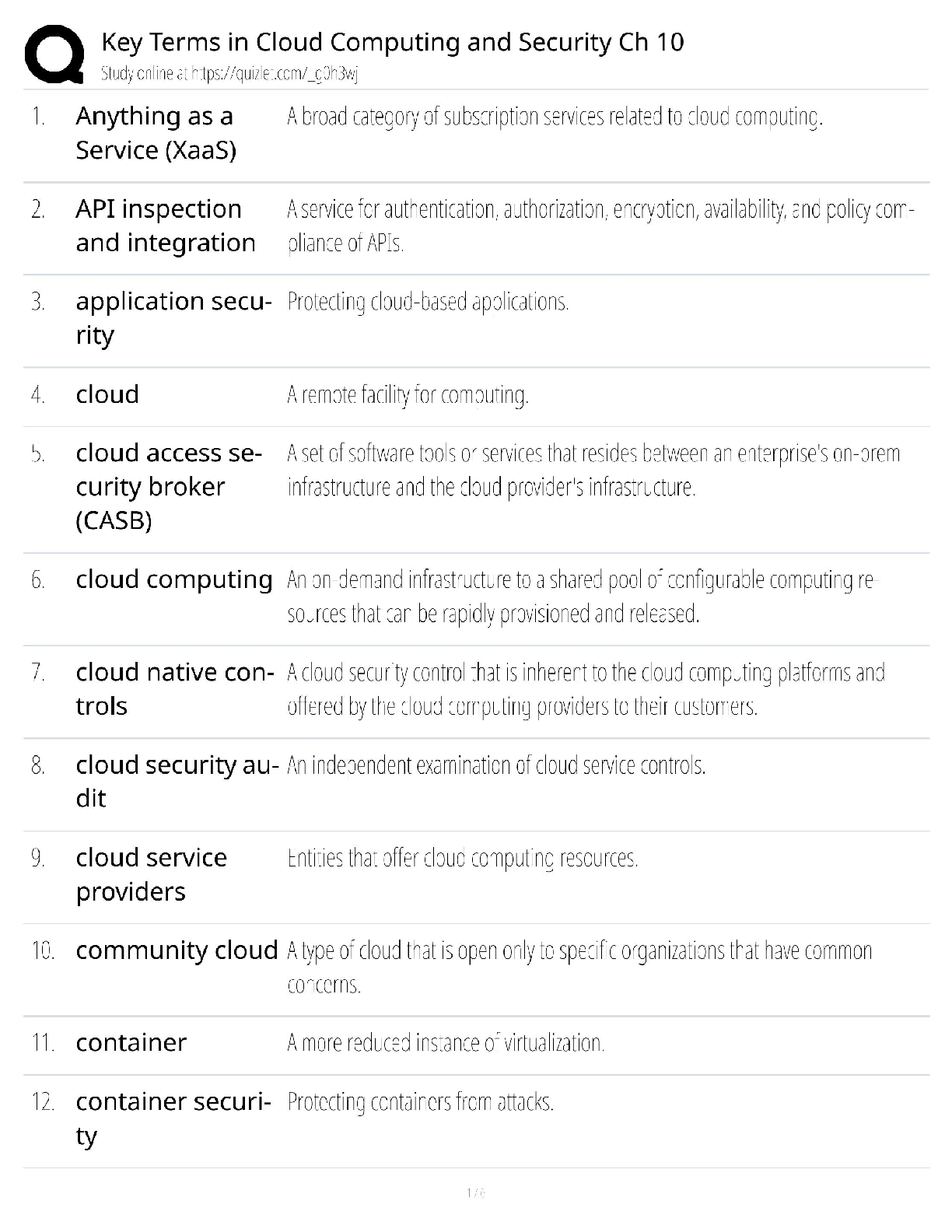Click the definition 'A more reduced instance of virtualization'
952x1232 pixels.
click(445, 1043)
